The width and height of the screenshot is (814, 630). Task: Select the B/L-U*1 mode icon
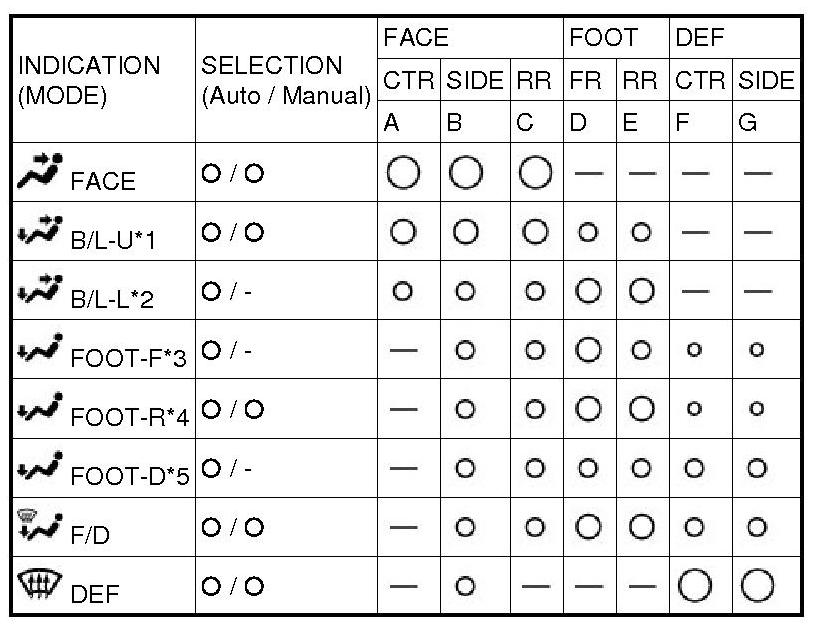tap(40, 232)
